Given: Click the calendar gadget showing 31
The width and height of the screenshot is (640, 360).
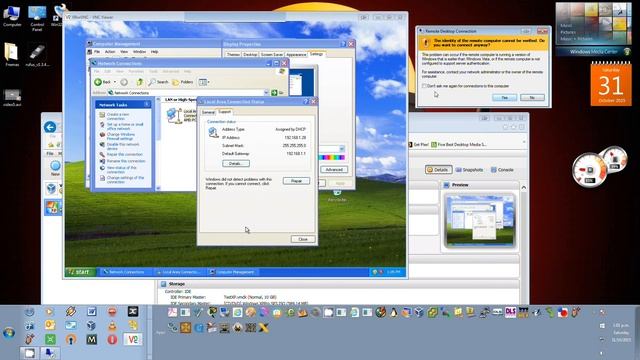Looking at the screenshot, I should [x=611, y=84].
